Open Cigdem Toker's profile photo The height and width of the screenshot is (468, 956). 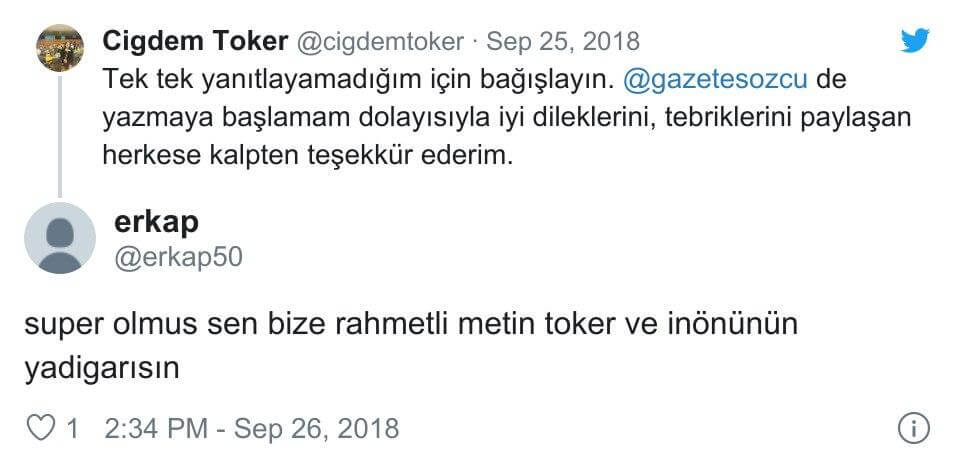point(60,47)
